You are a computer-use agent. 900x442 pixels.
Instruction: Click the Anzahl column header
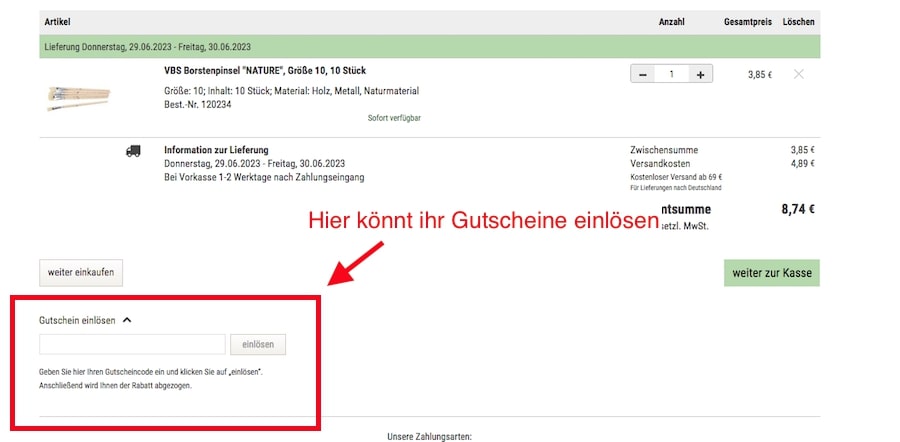pyautogui.click(x=671, y=21)
